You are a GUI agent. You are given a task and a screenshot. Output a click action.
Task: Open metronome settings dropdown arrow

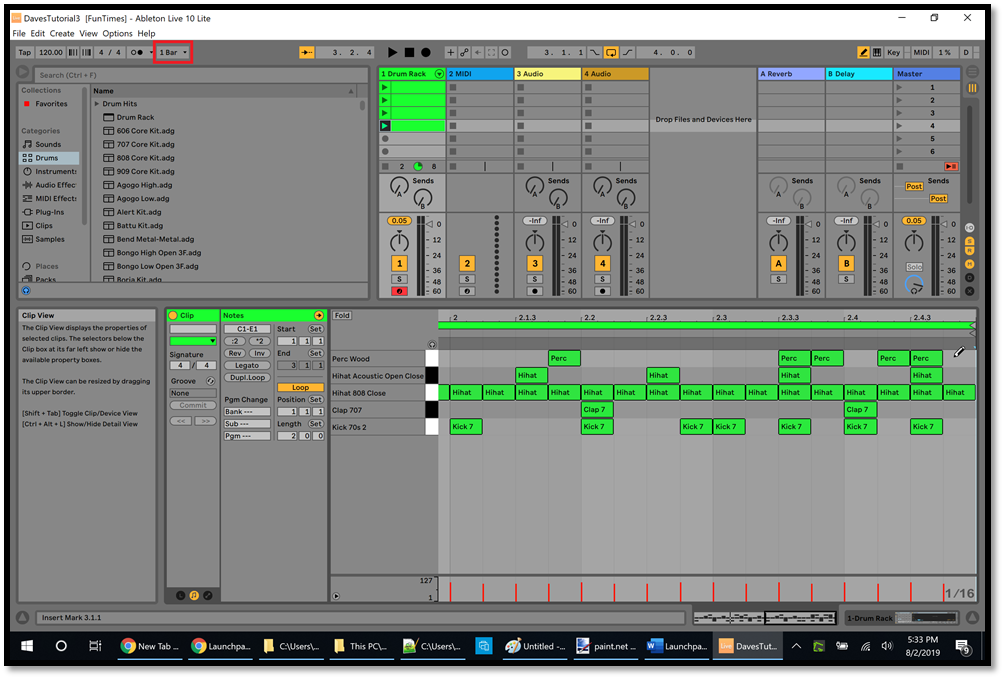click(x=151, y=53)
